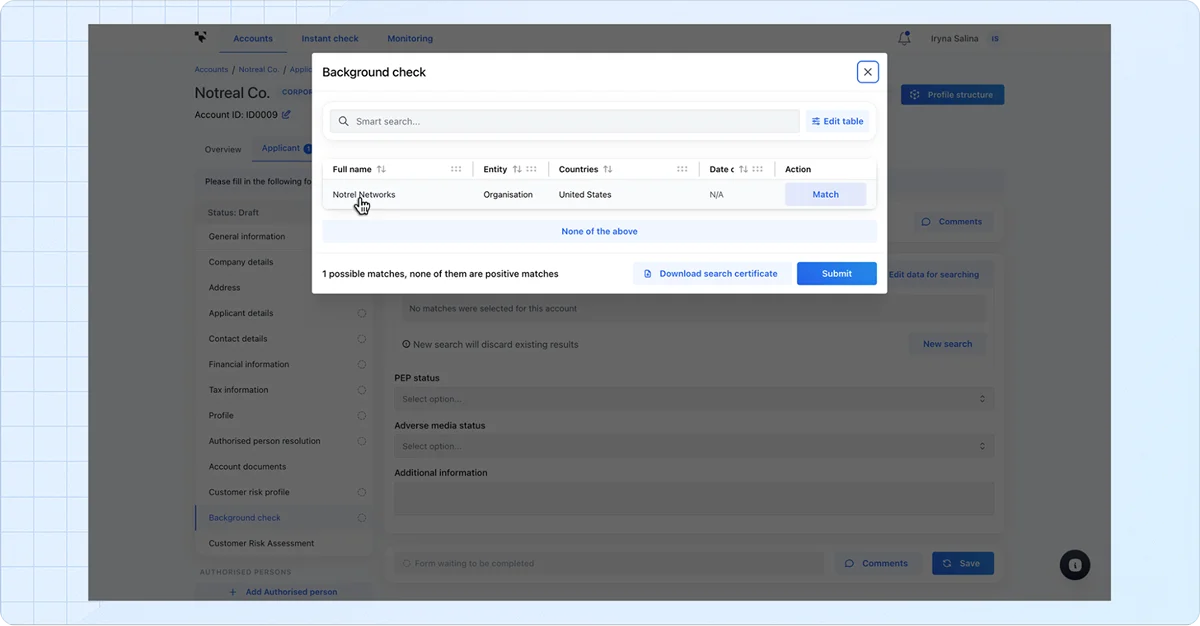Select General information in the sidebar
This screenshot has height=626, width=1200.
tap(247, 237)
